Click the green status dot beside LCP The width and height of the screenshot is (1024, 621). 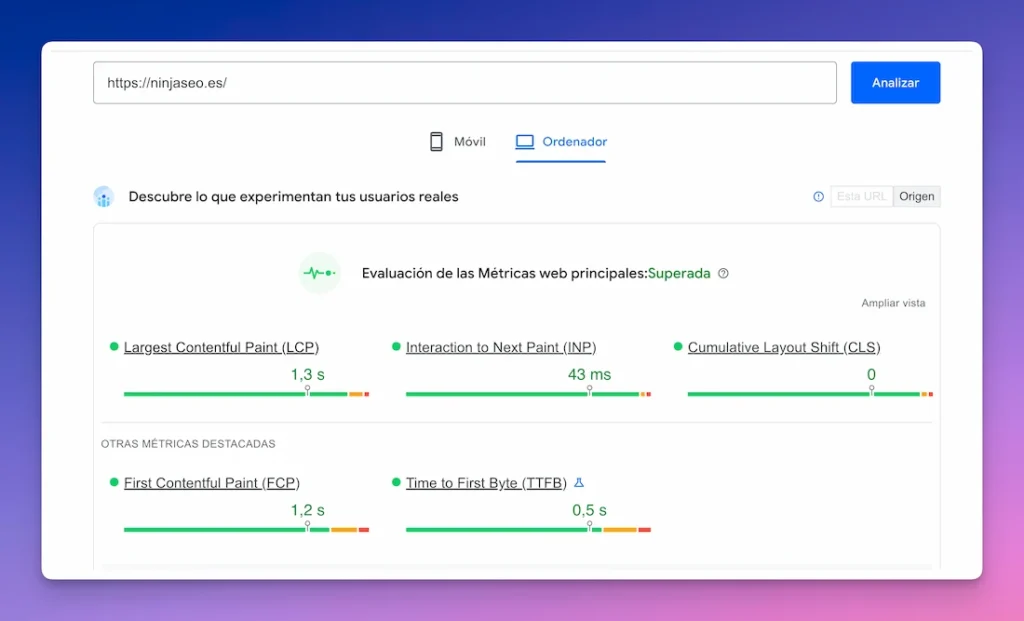pos(112,346)
